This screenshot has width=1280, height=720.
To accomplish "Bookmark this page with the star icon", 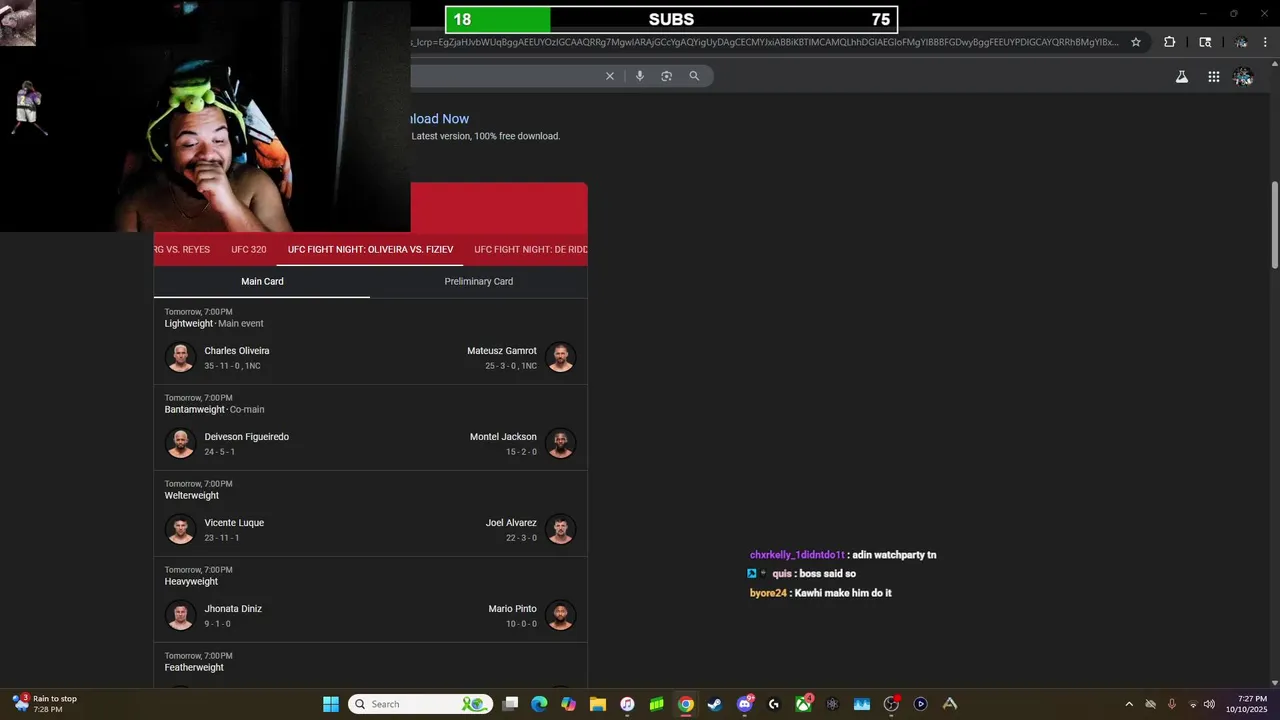I will (x=1136, y=42).
